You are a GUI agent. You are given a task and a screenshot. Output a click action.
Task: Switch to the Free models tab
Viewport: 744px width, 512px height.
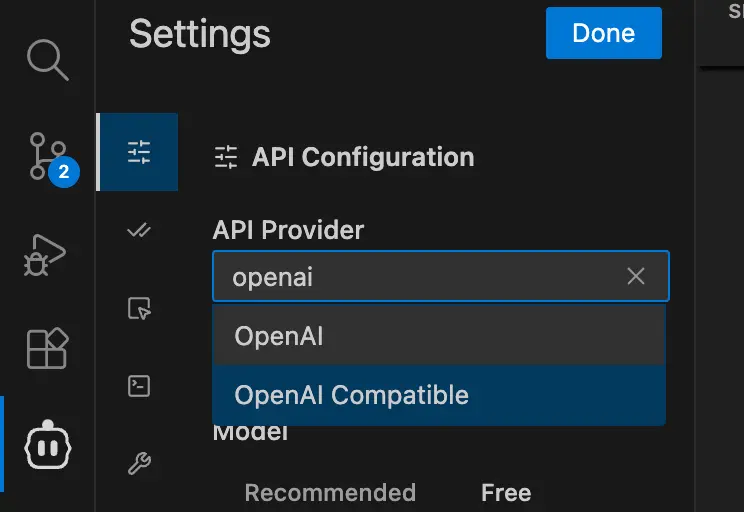coord(506,493)
